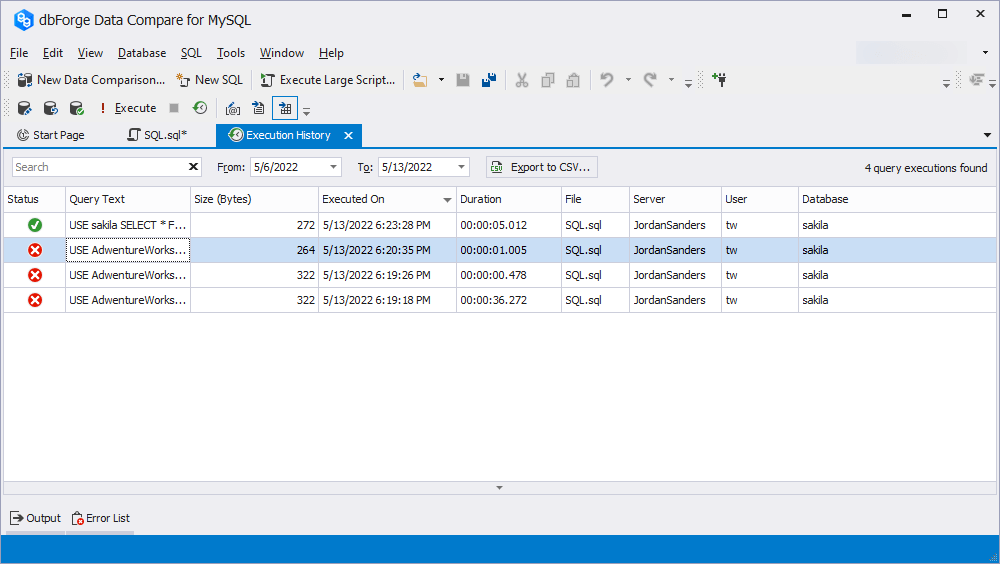Click error icon for the 6:20:35 PM row
The height and width of the screenshot is (564, 1000).
(x=35, y=250)
